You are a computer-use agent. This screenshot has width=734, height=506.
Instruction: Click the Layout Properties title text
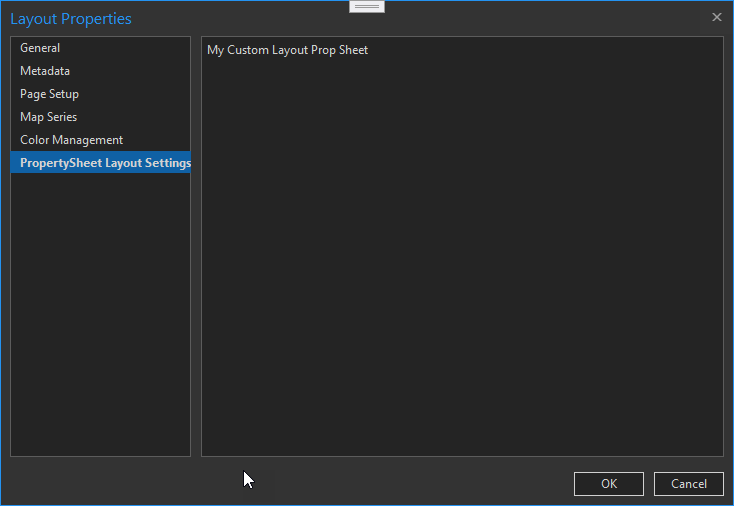(x=70, y=18)
